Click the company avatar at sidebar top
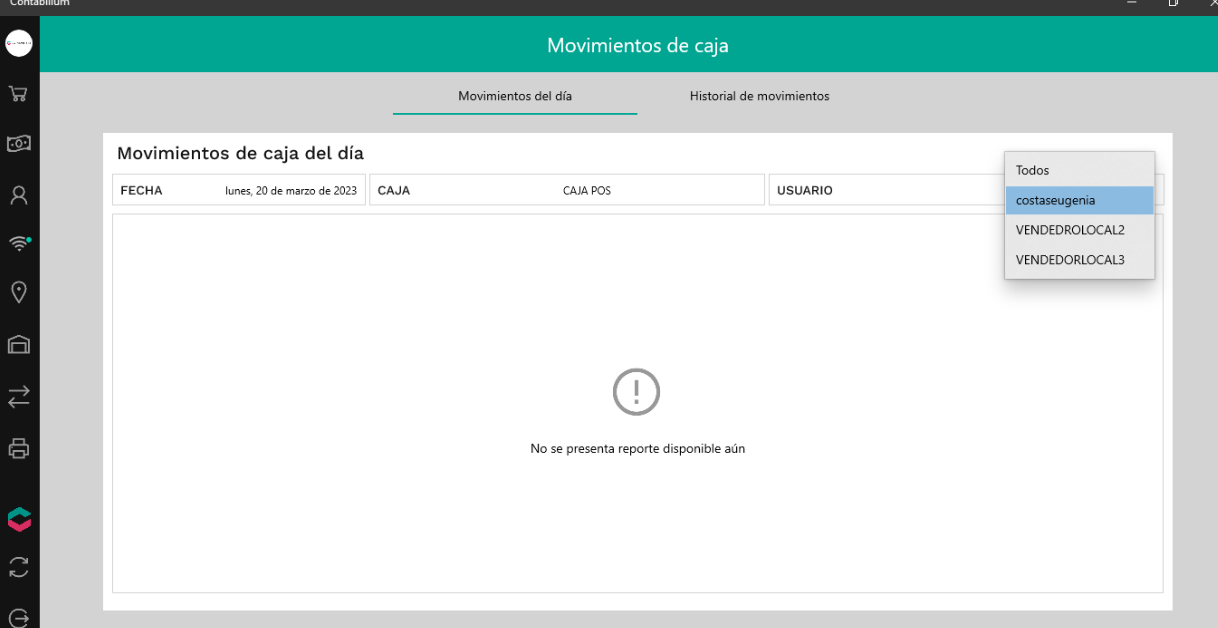1218x628 pixels. pyautogui.click(x=19, y=43)
